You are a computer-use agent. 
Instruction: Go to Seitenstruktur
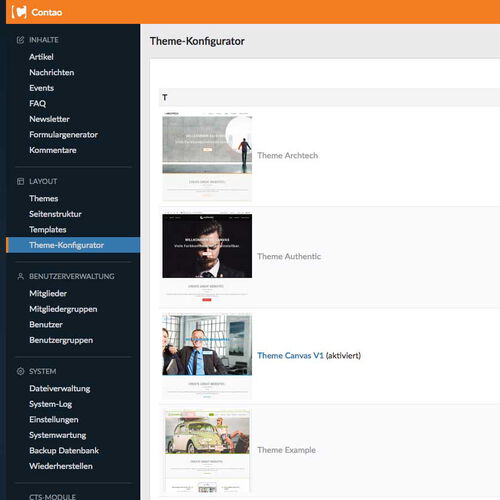(55, 214)
